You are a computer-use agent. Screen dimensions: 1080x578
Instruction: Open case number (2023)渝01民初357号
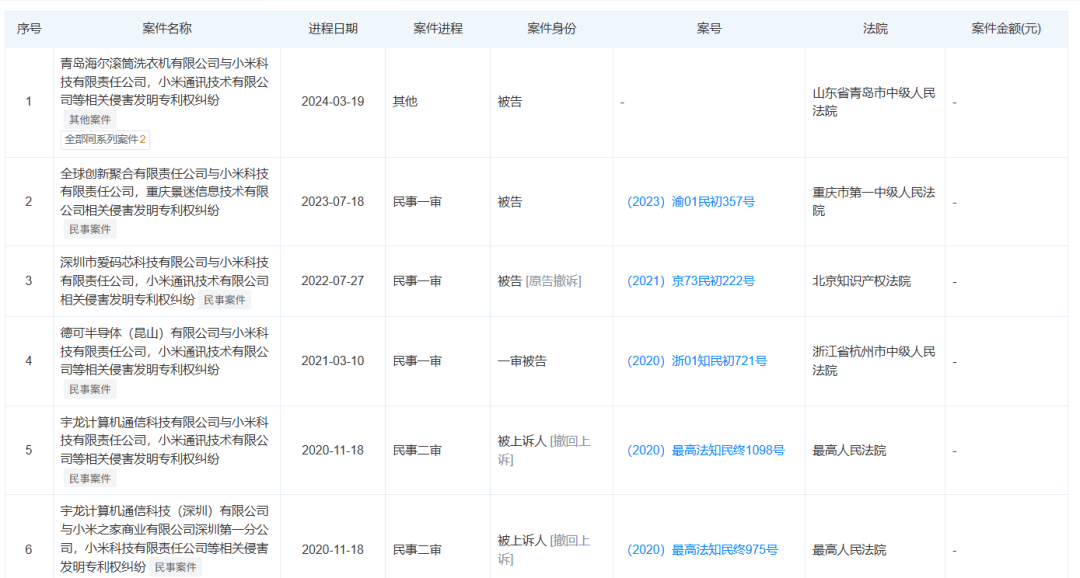691,202
